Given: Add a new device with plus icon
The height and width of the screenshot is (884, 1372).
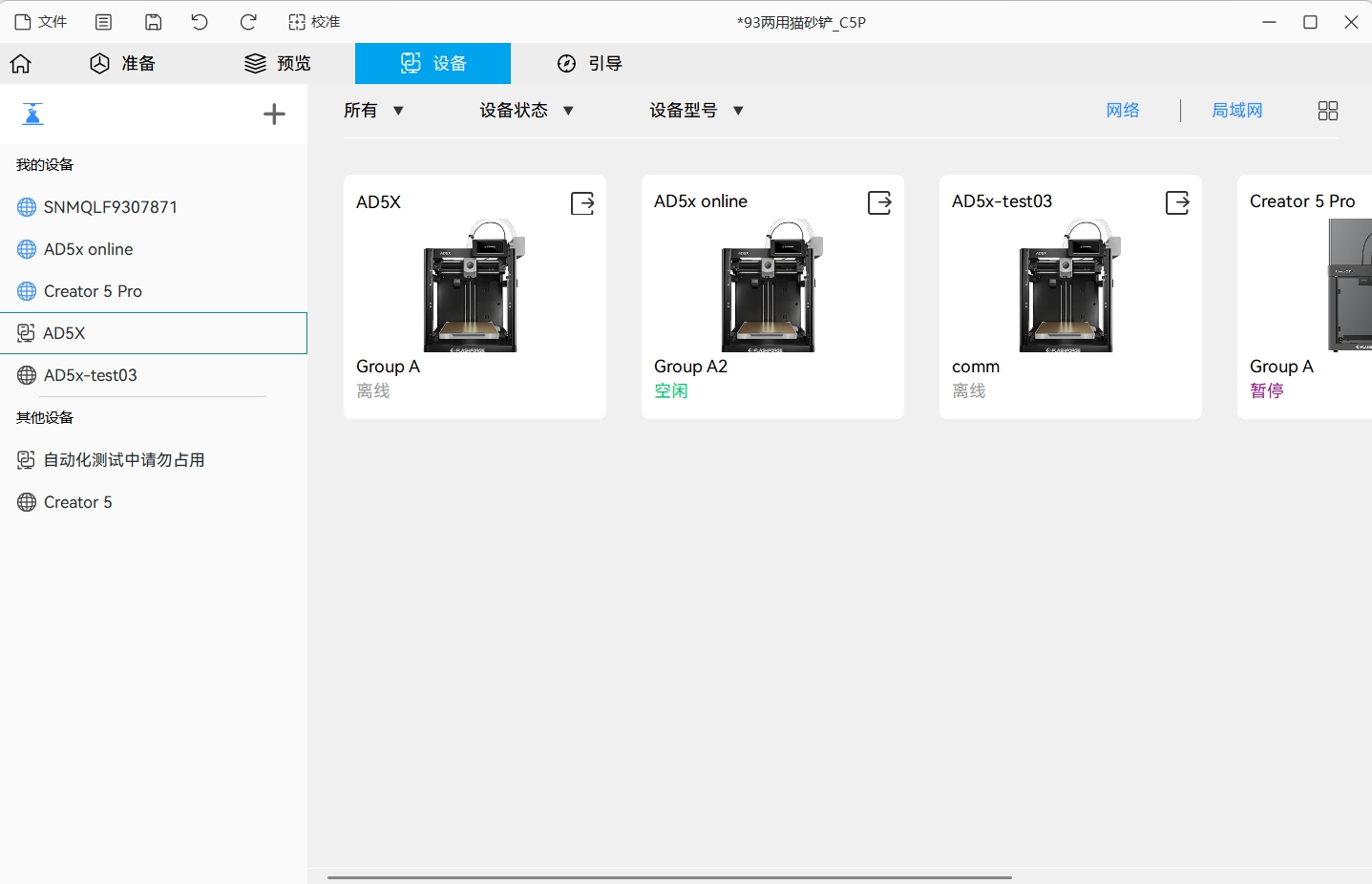Looking at the screenshot, I should pos(274,115).
